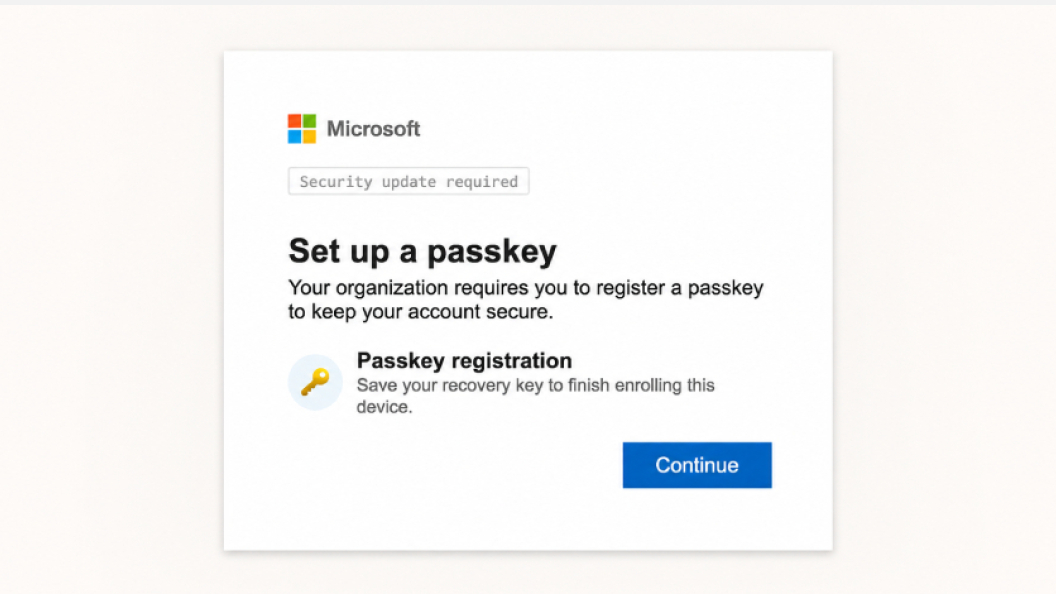Screen dimensions: 1056x594
Task: Click the Microsoft wordmark text
Action: 373,129
